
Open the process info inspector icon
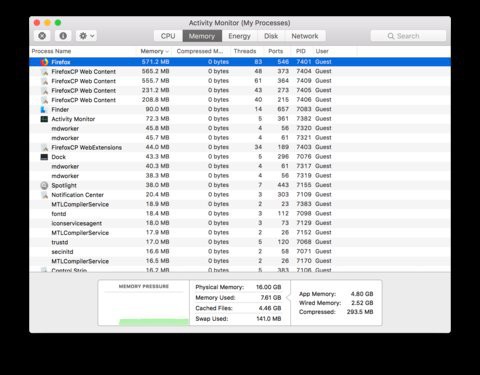63,36
